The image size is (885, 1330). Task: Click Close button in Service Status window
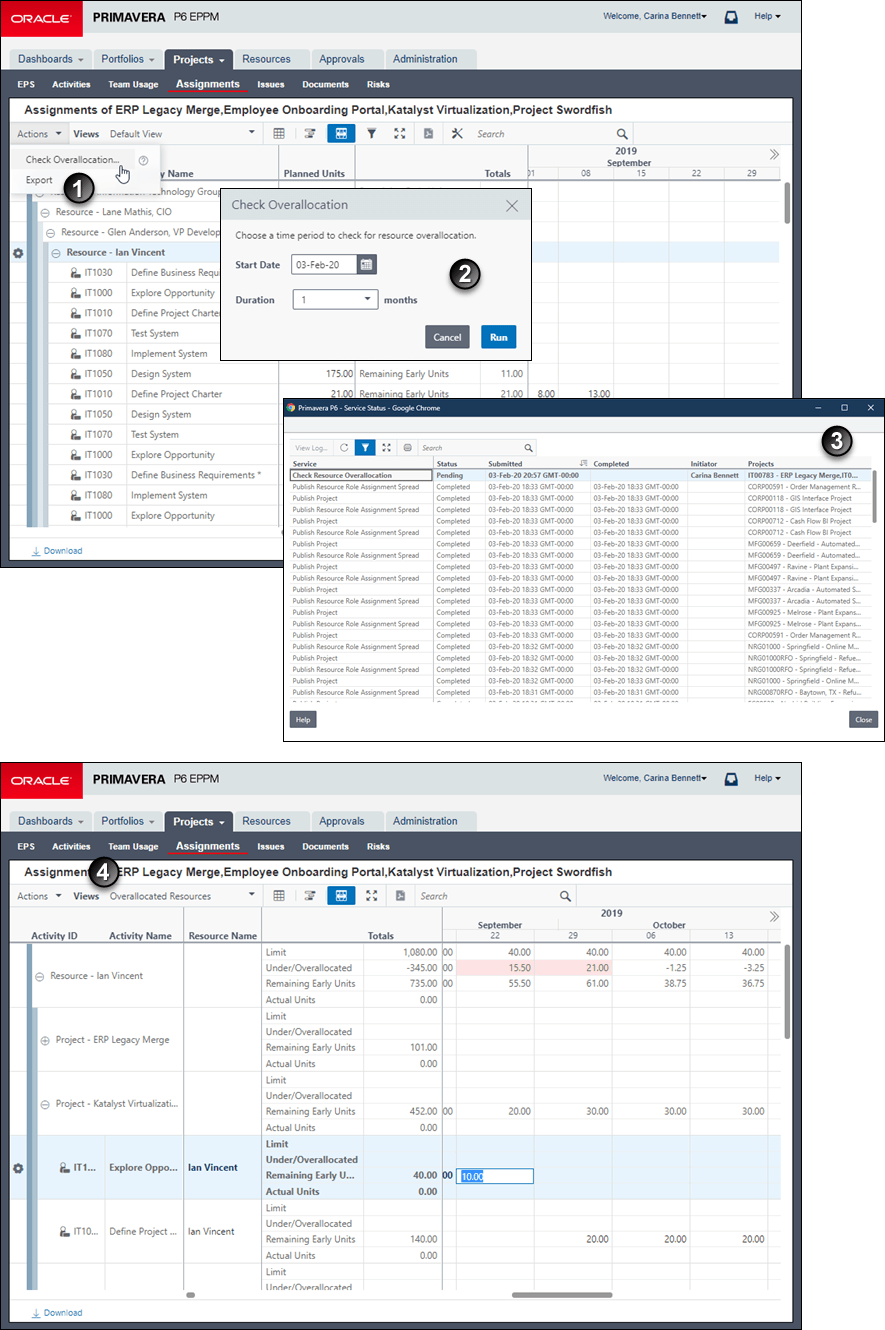tap(863, 719)
